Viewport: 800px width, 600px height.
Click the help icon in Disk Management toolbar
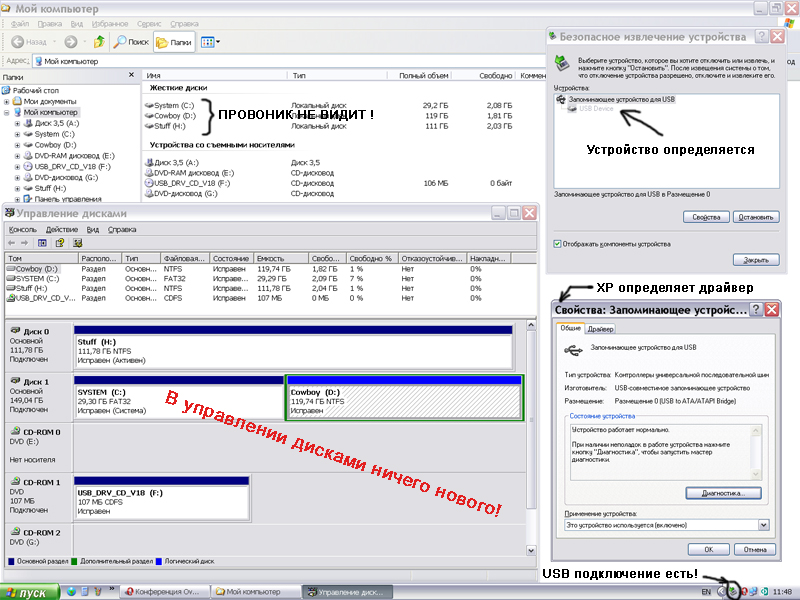click(60, 243)
